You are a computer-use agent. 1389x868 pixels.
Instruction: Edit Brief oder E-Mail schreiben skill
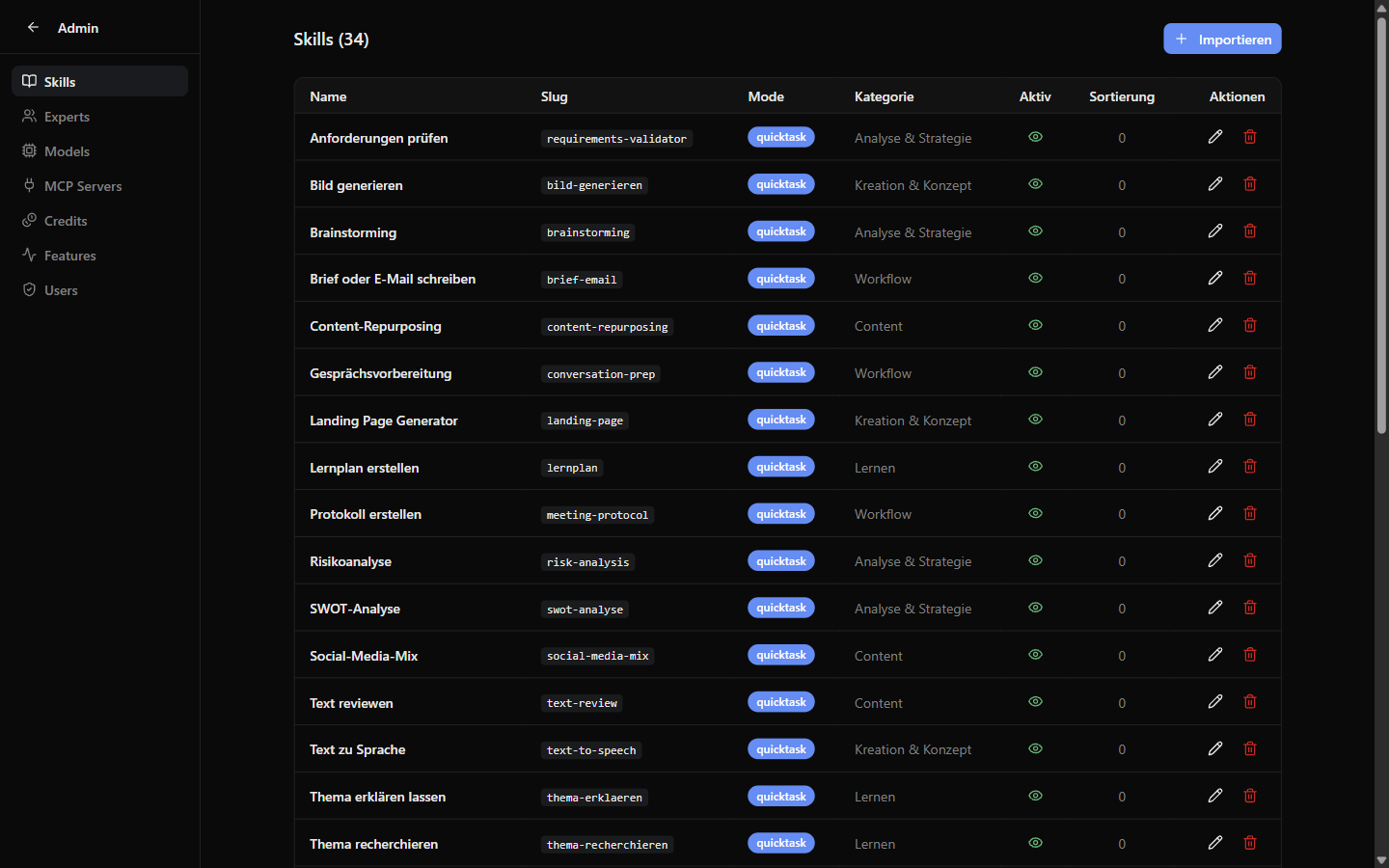pos(1215,279)
